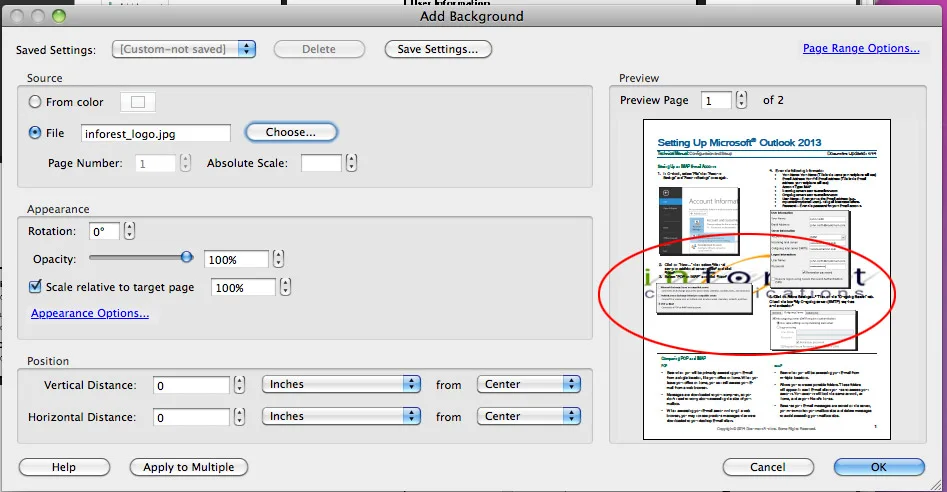Click the disabled Delete button

click(x=319, y=49)
